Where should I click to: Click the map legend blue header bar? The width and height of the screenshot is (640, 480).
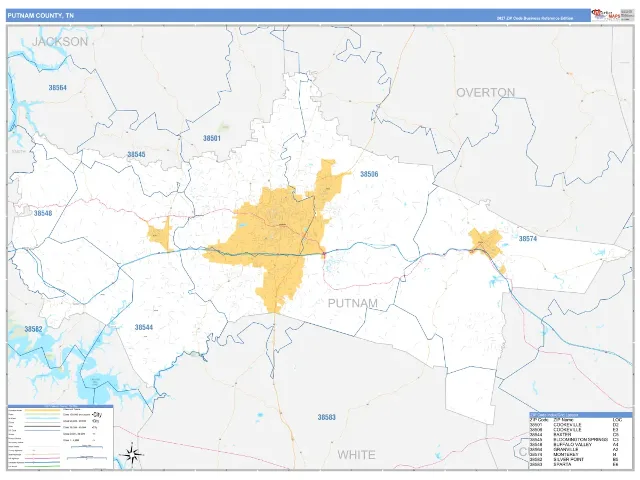tap(60, 406)
